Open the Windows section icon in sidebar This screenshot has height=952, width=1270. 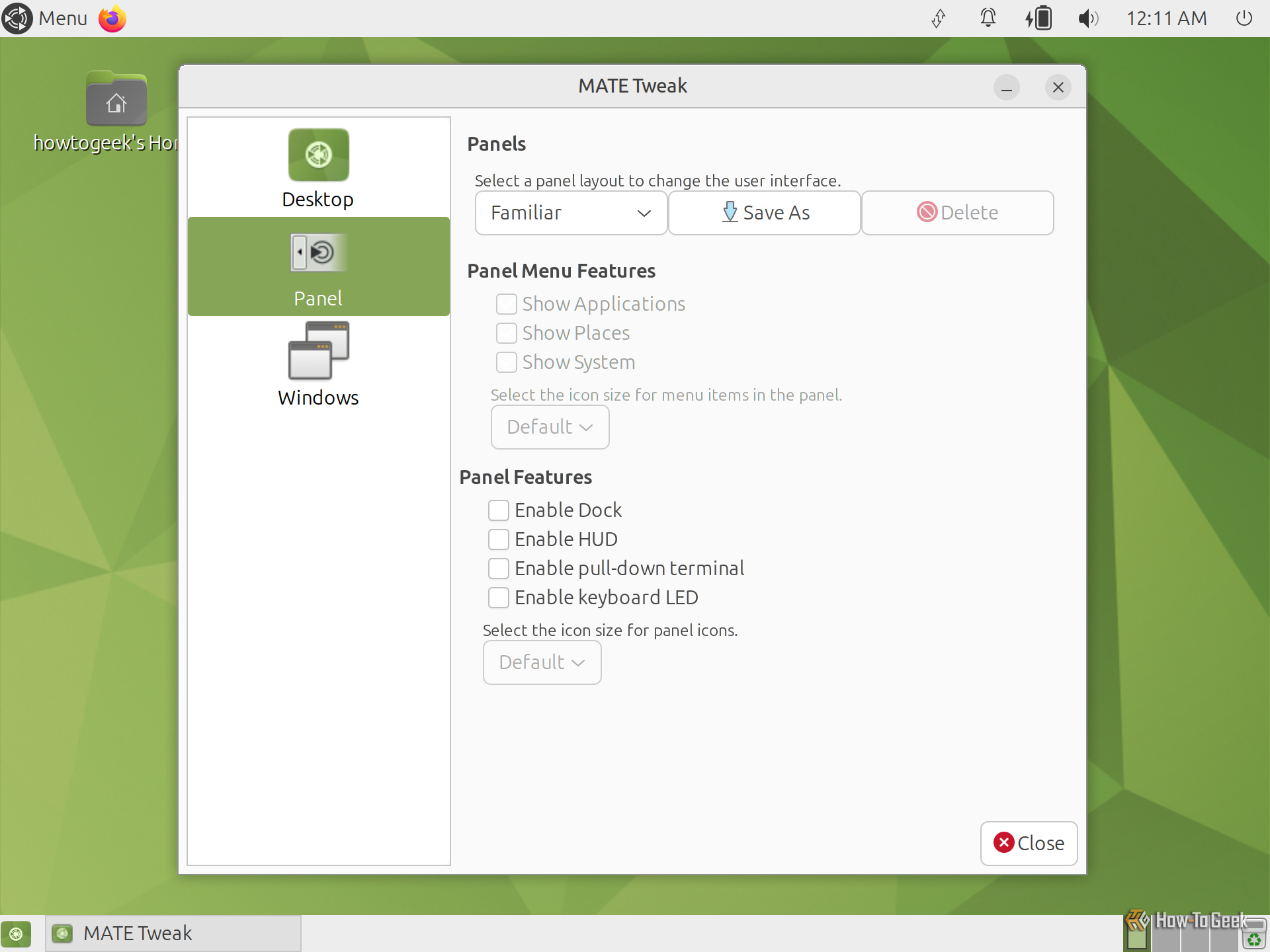318,351
